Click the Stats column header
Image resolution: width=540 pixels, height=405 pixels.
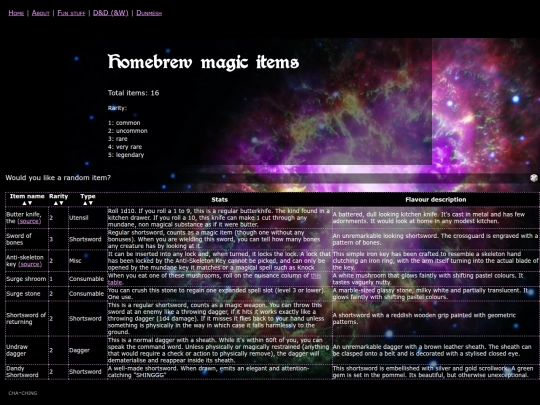(220, 200)
